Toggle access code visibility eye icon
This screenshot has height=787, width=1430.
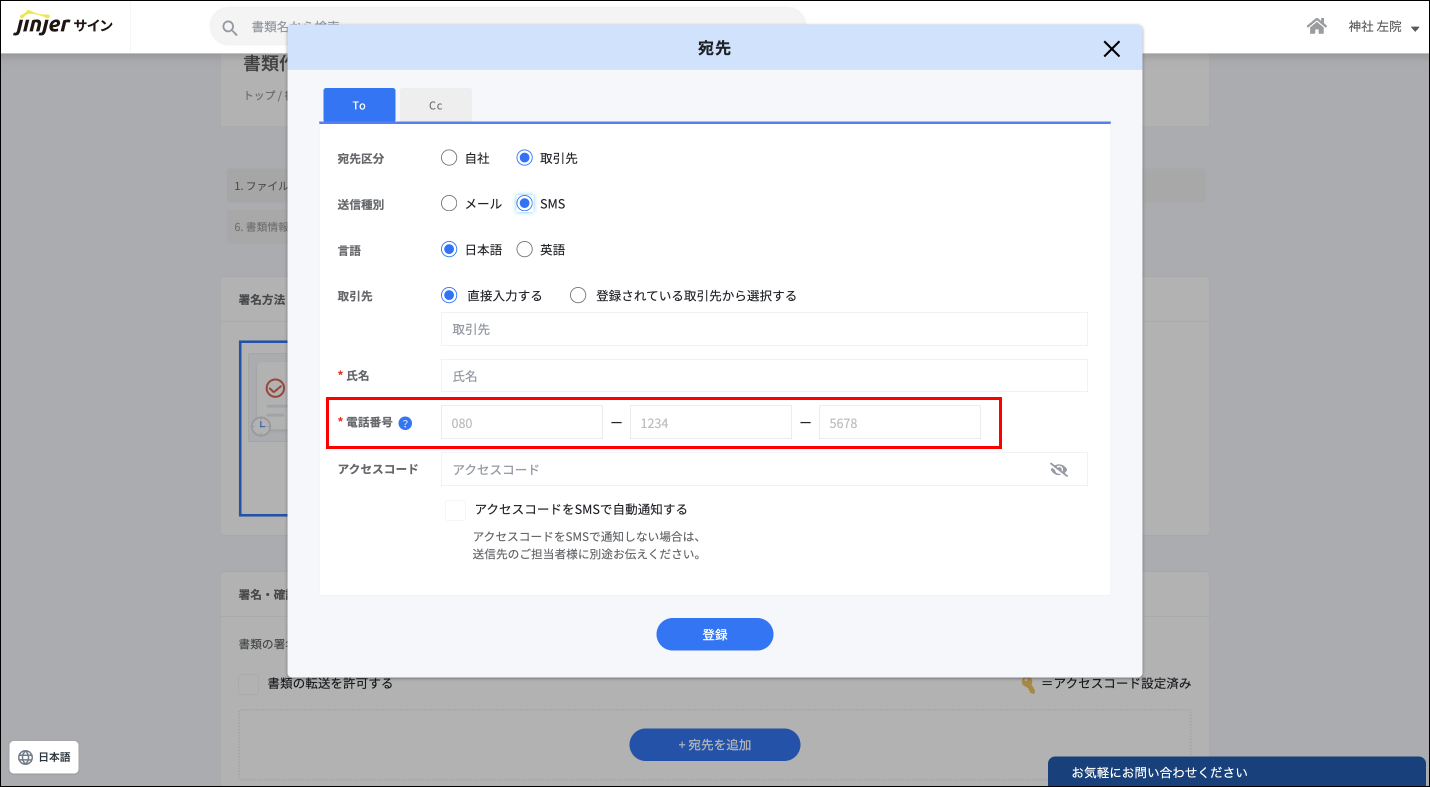1060,470
